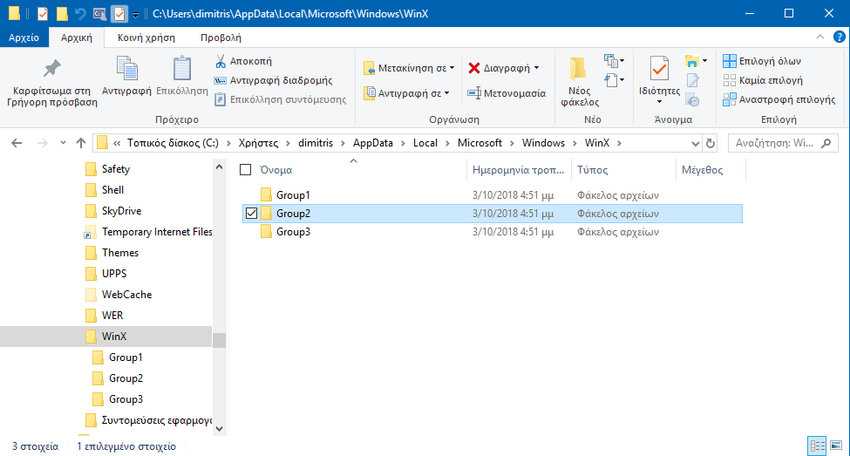850x456 pixels.
Task: Click Χρήστες in the address breadcrumb
Action: click(258, 143)
